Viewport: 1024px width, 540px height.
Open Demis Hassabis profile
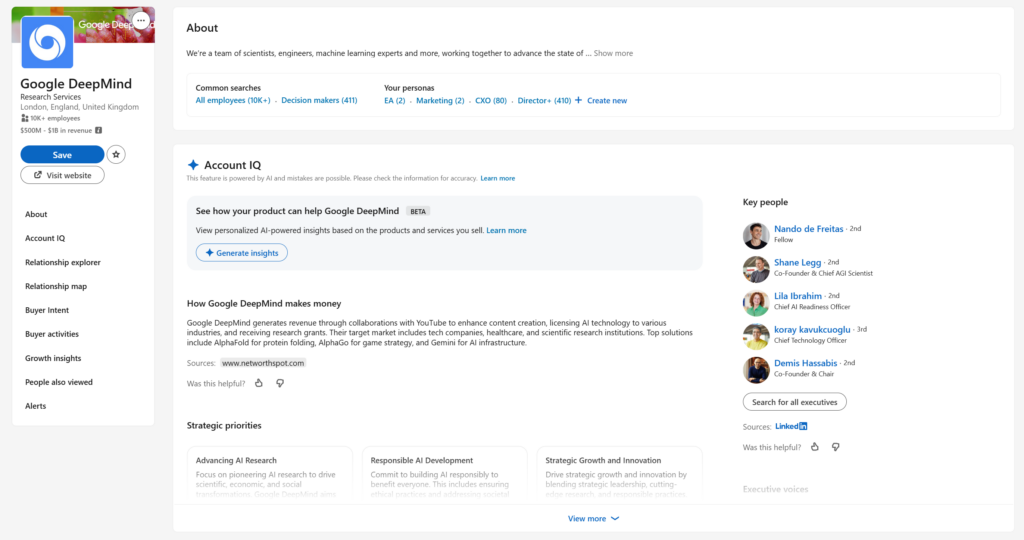(805, 363)
